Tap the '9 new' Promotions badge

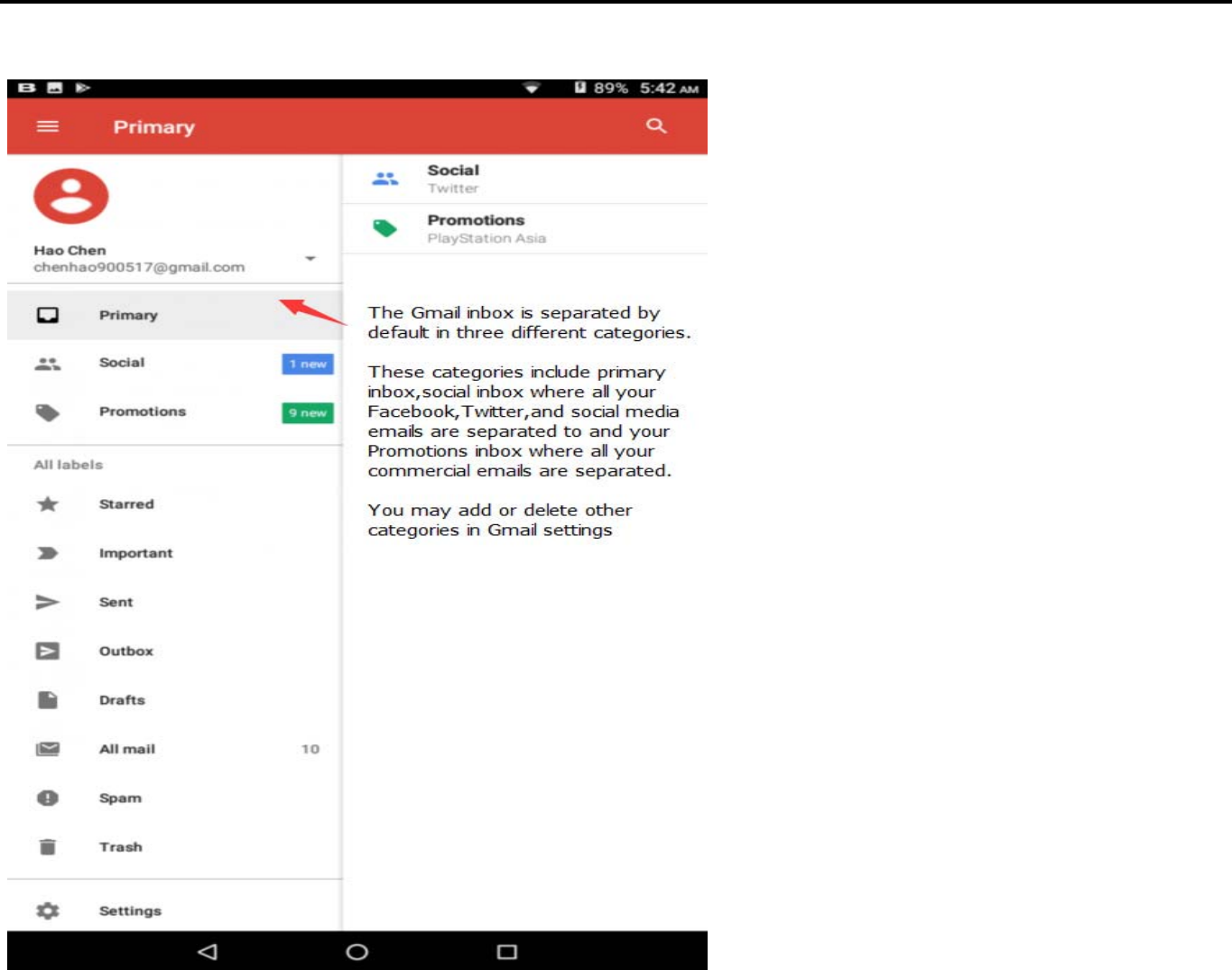[x=308, y=412]
